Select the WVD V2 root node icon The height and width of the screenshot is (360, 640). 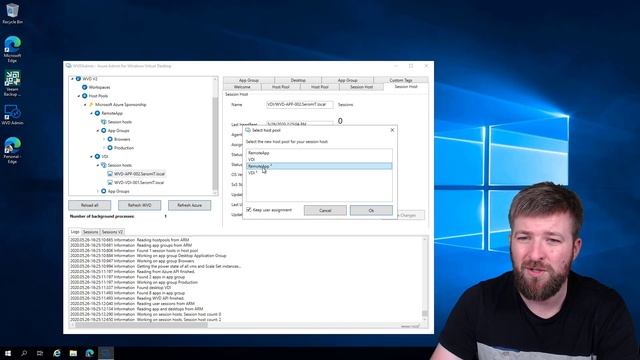click(78, 78)
